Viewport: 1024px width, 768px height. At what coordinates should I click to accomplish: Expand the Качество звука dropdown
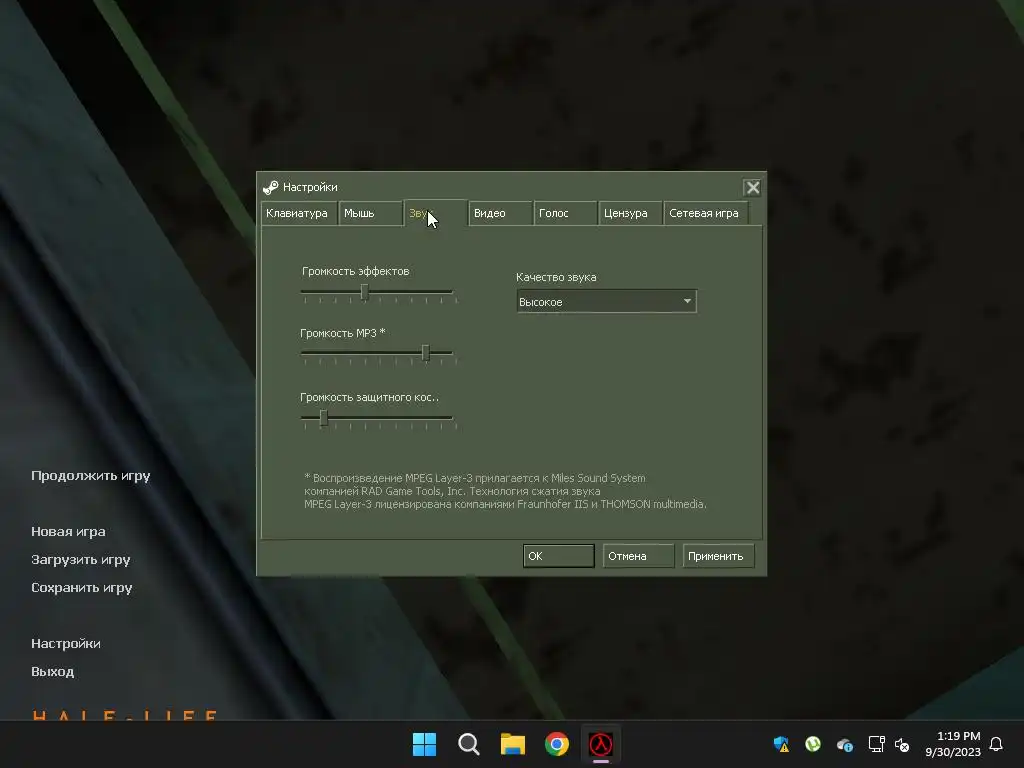pos(606,302)
